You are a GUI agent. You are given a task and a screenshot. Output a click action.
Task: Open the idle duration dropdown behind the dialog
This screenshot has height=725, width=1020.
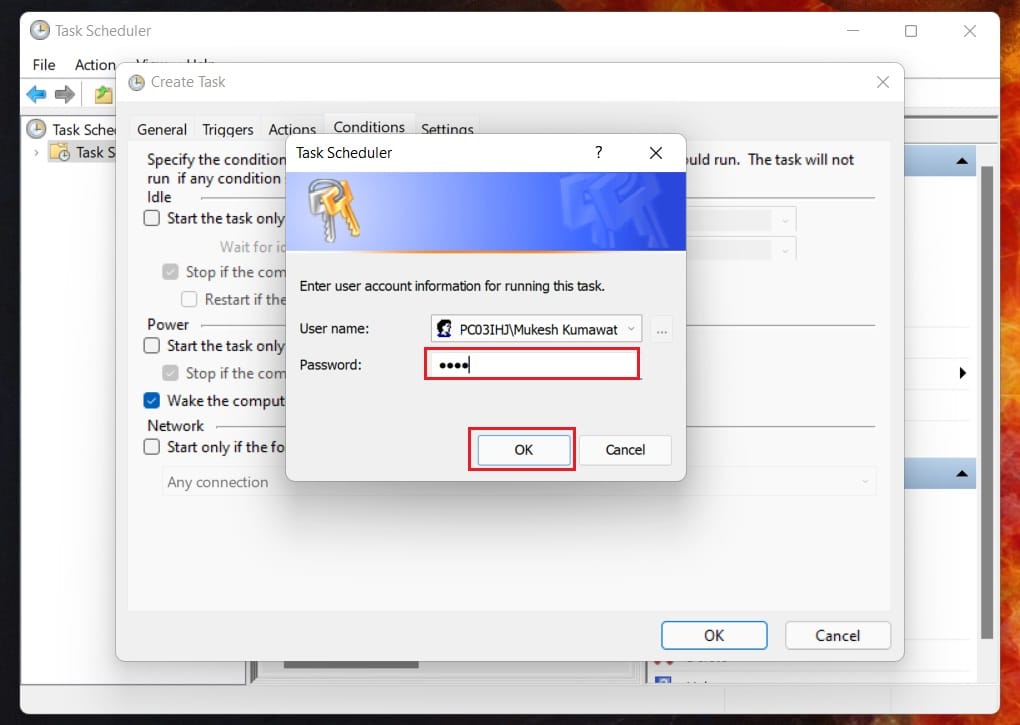785,221
